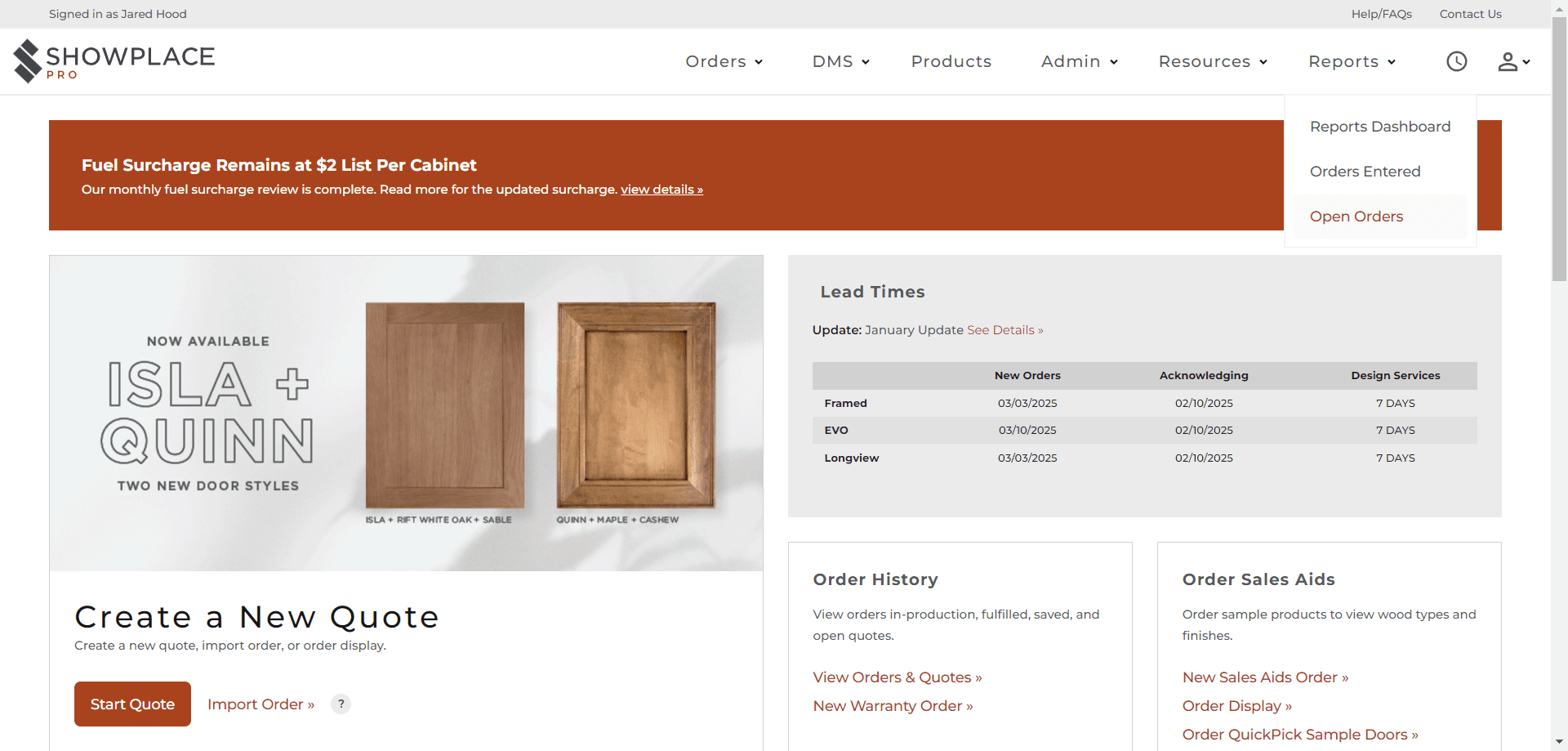Collapse the Reports dropdown menu
The image size is (1568, 751).
(1352, 61)
